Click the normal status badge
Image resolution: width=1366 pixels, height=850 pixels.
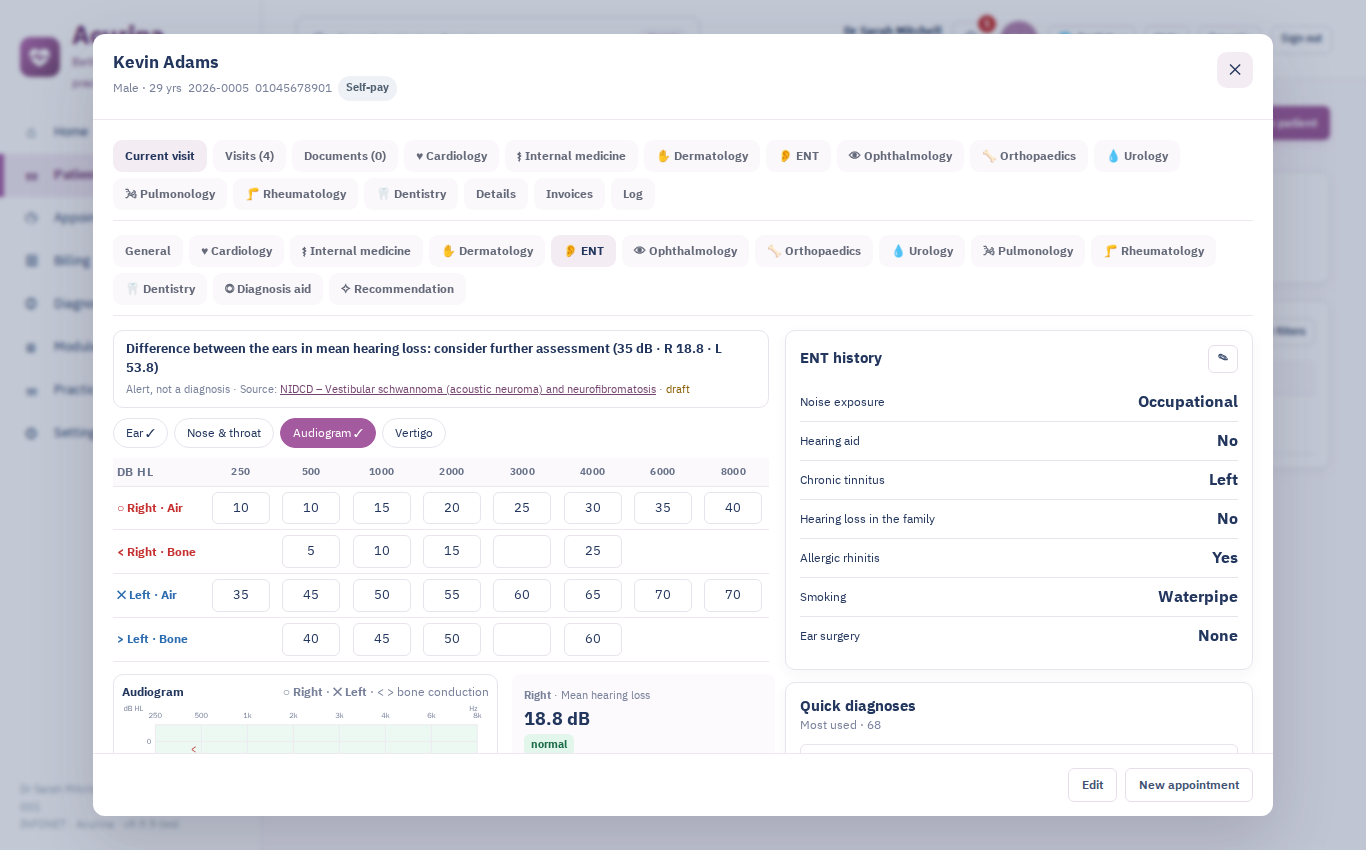click(549, 744)
